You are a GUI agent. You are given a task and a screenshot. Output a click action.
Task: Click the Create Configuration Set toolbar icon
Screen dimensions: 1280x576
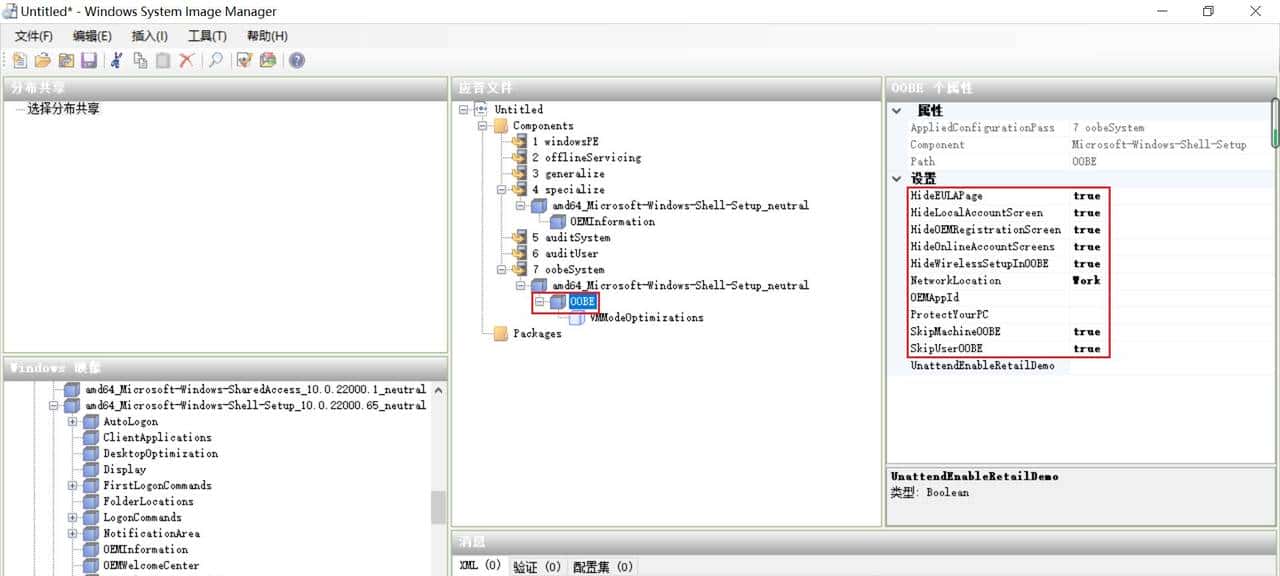click(x=268, y=60)
